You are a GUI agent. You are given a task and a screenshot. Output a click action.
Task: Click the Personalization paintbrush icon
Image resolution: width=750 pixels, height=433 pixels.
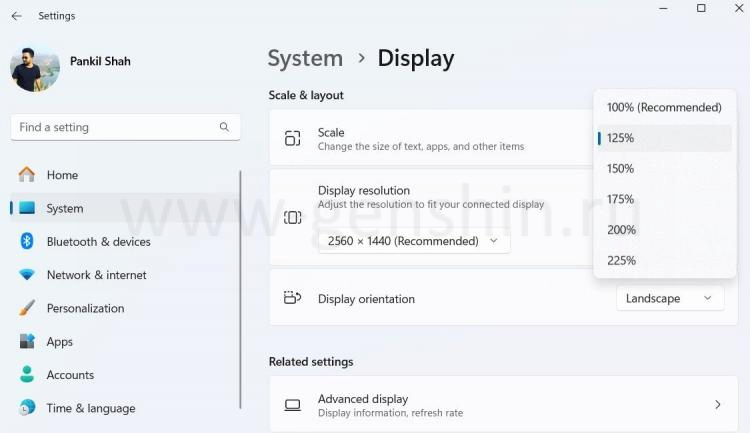coord(27,308)
